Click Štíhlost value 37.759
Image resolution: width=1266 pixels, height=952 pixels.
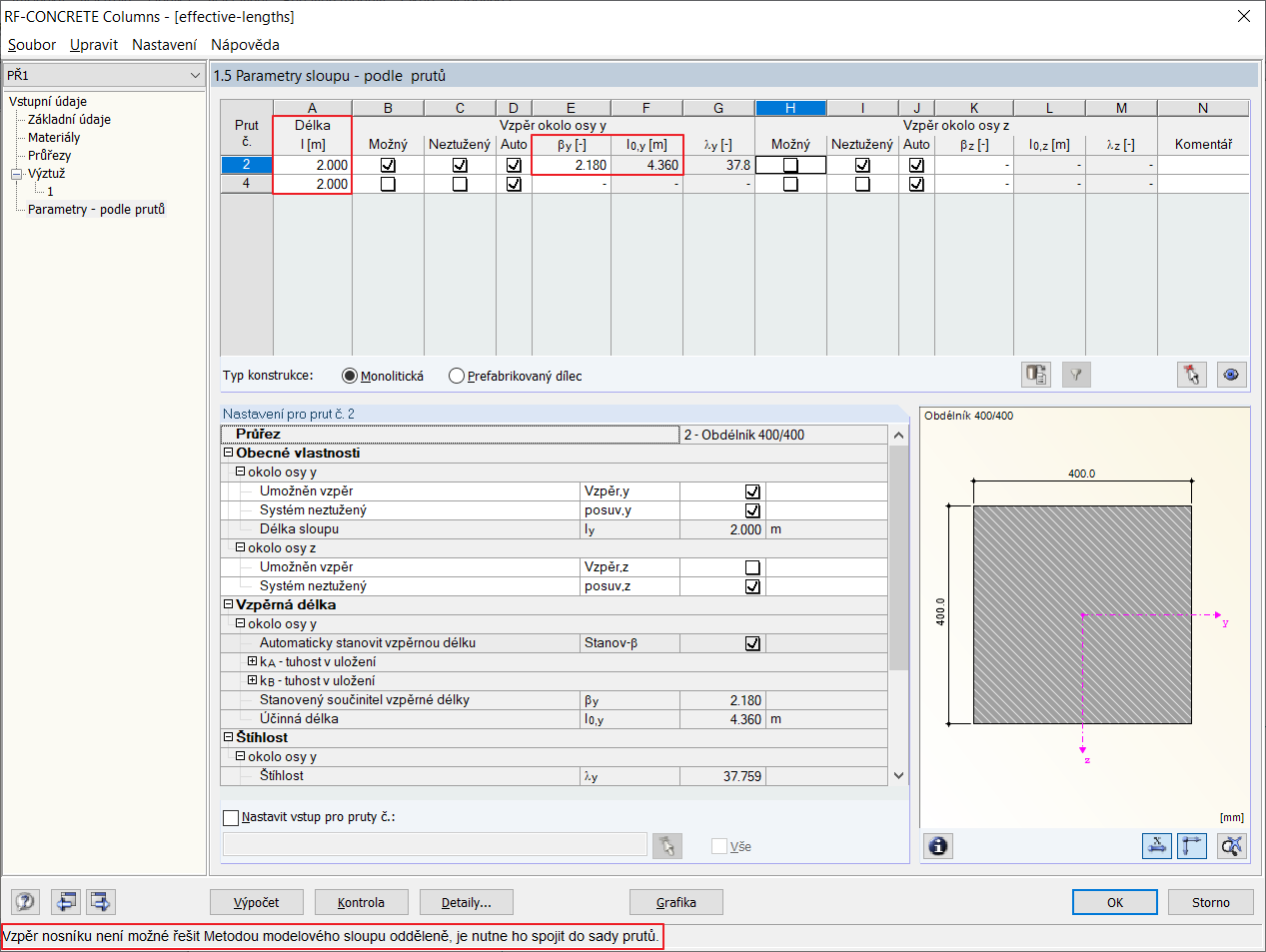pos(722,776)
